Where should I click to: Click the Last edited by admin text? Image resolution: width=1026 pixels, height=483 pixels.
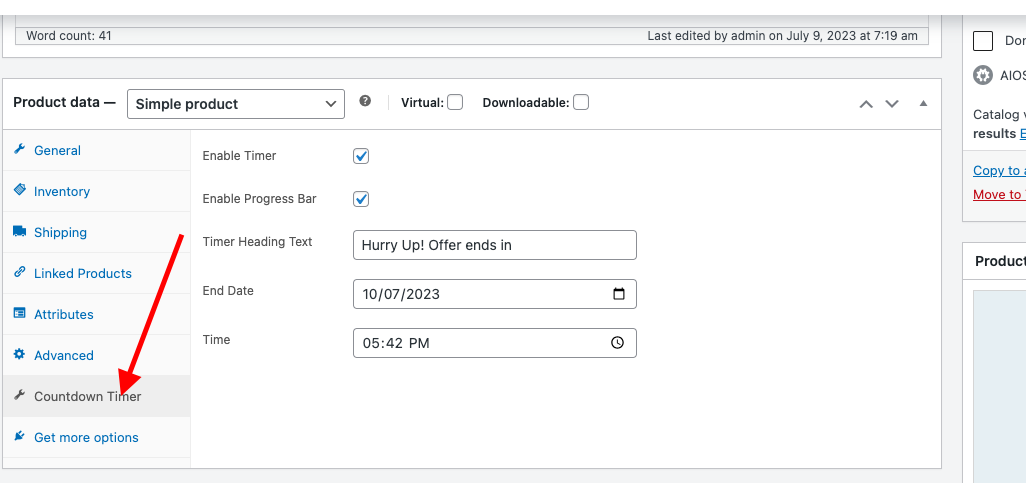point(783,36)
